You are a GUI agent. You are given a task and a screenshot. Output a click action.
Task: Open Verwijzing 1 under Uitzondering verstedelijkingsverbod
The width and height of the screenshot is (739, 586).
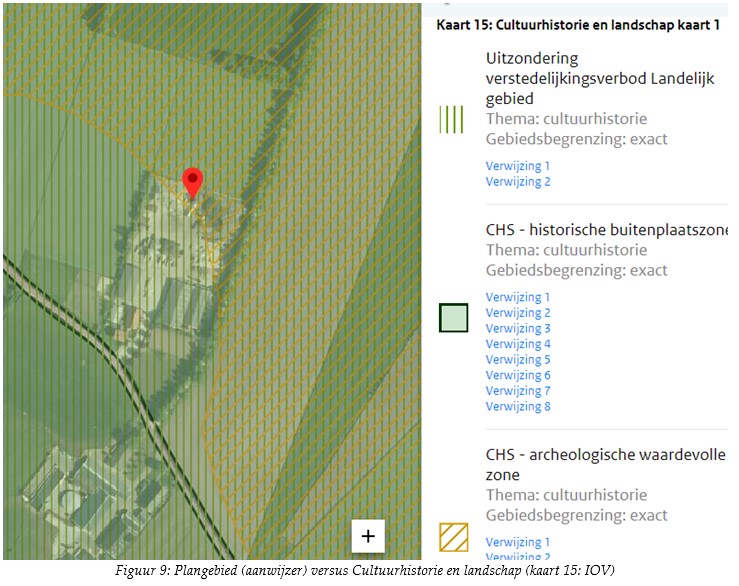517,166
